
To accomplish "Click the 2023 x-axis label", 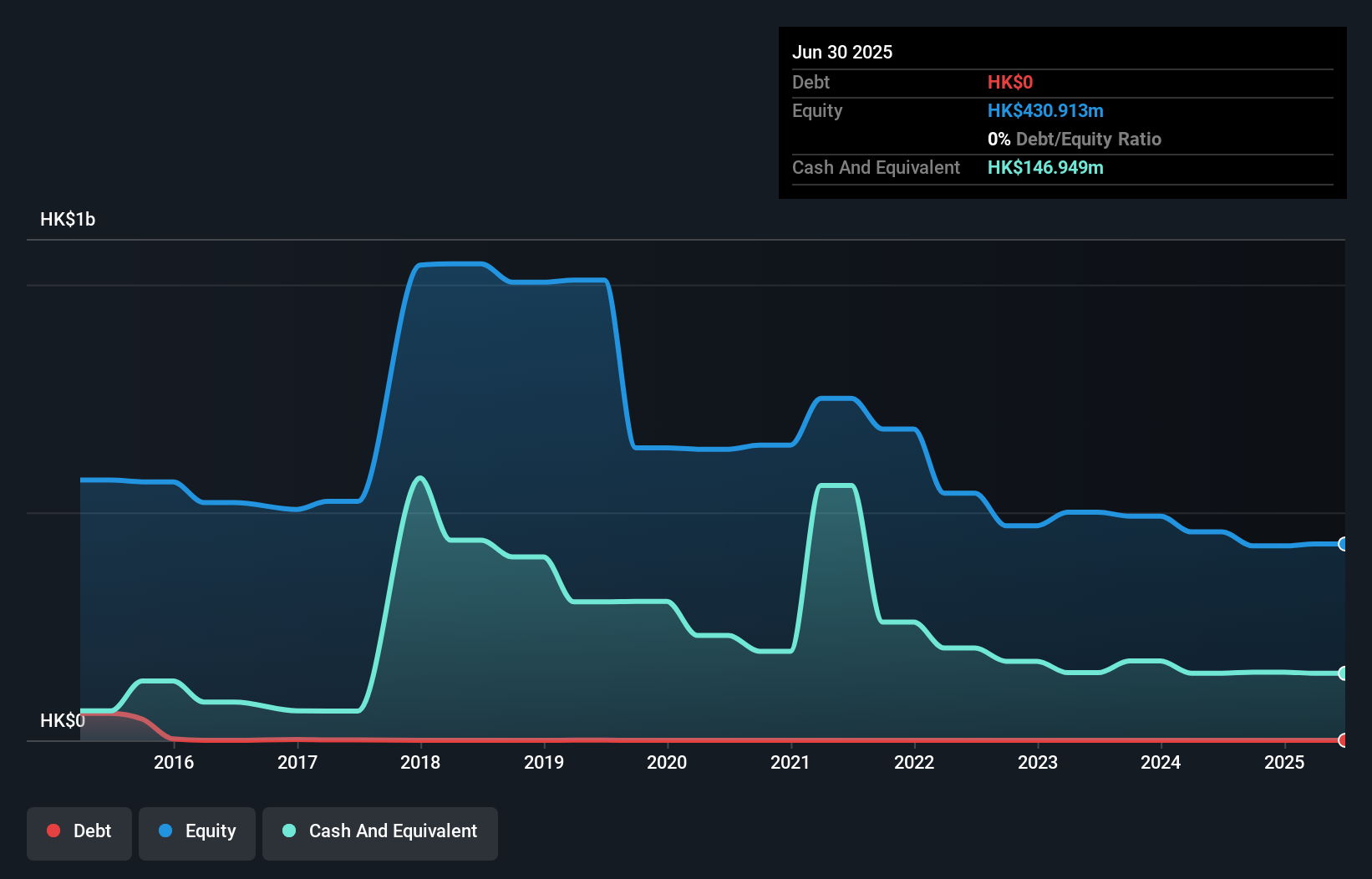I will [1038, 762].
